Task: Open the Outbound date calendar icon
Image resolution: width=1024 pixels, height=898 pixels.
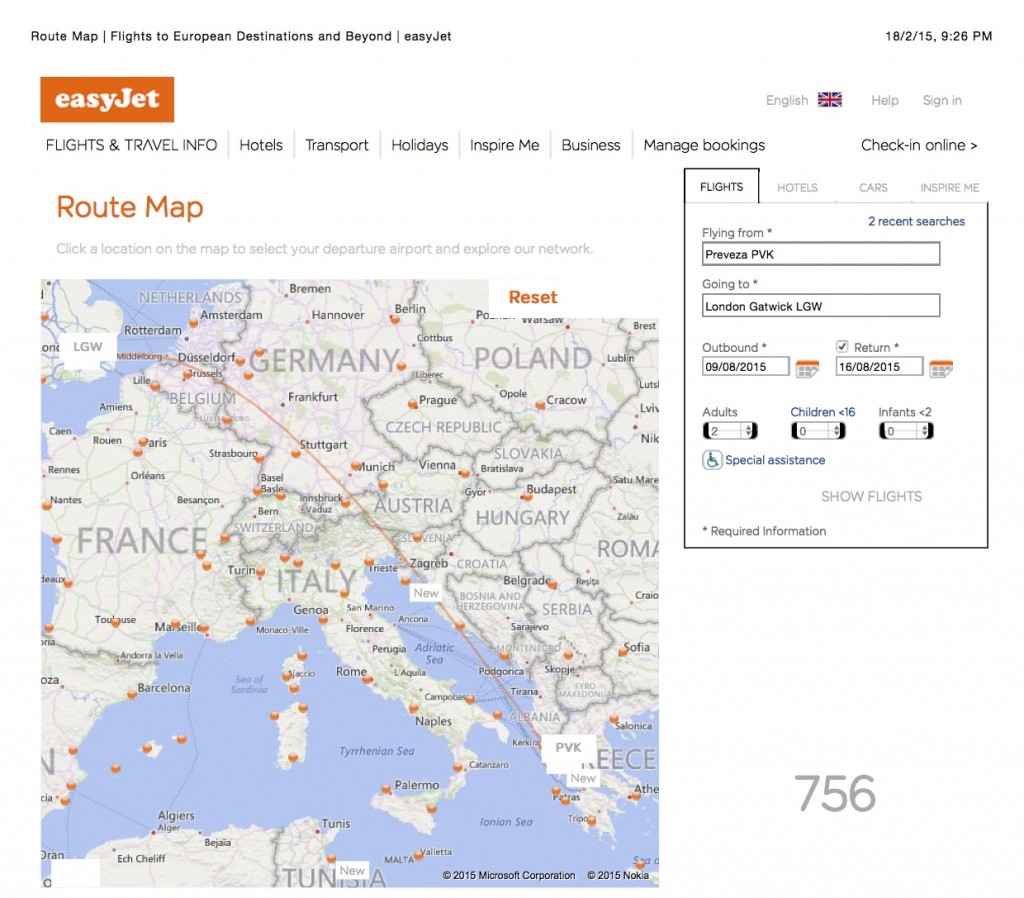Action: [807, 368]
